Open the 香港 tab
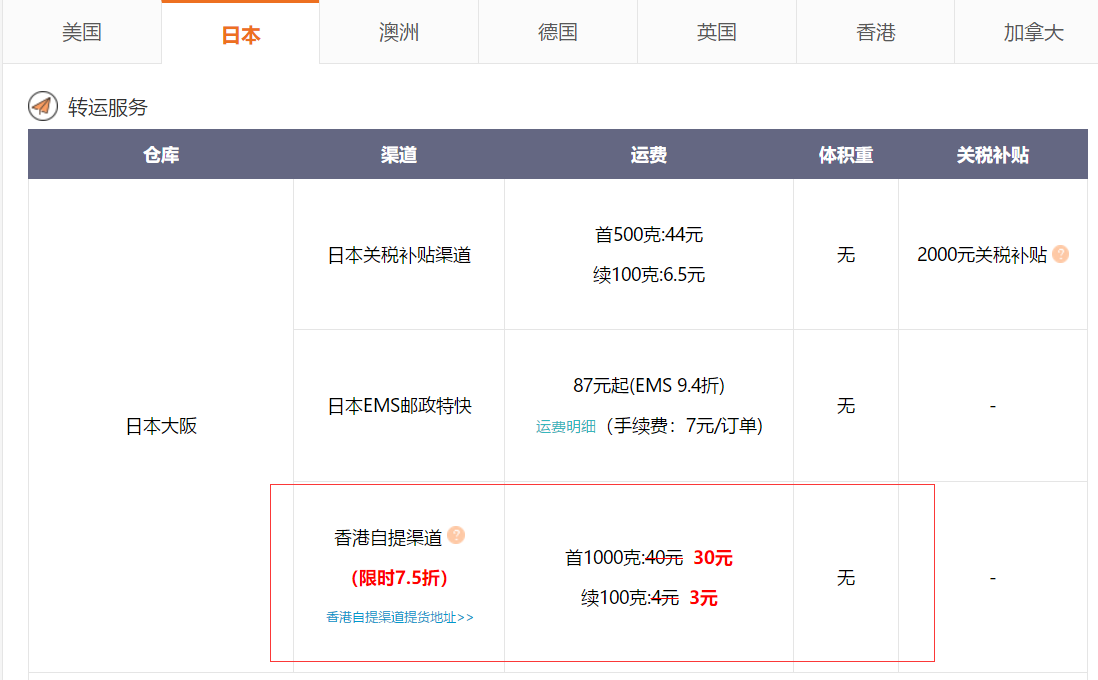This screenshot has width=1098, height=680. tap(876, 33)
